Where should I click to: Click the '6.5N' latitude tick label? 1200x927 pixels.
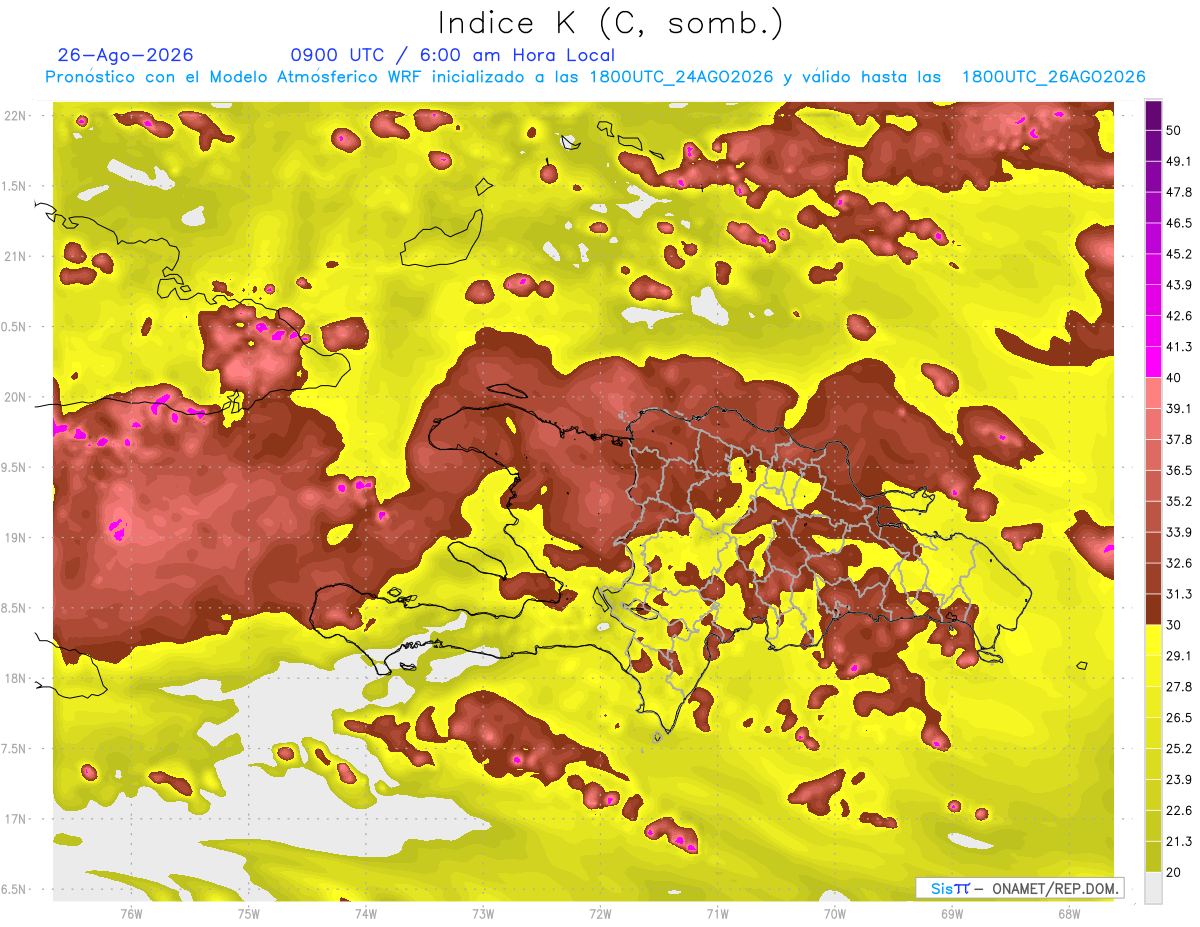(x=15, y=890)
